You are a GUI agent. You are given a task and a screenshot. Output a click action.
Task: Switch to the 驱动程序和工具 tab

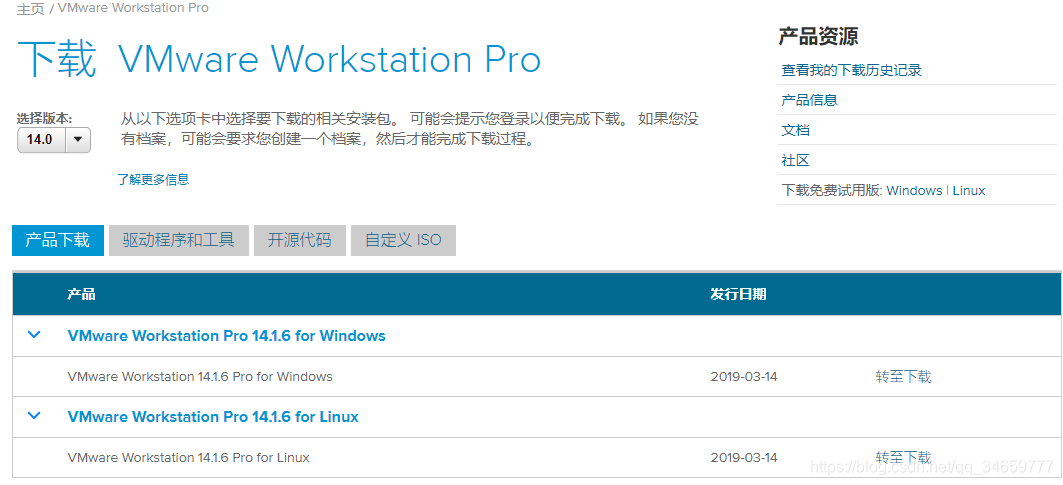pyautogui.click(x=179, y=240)
